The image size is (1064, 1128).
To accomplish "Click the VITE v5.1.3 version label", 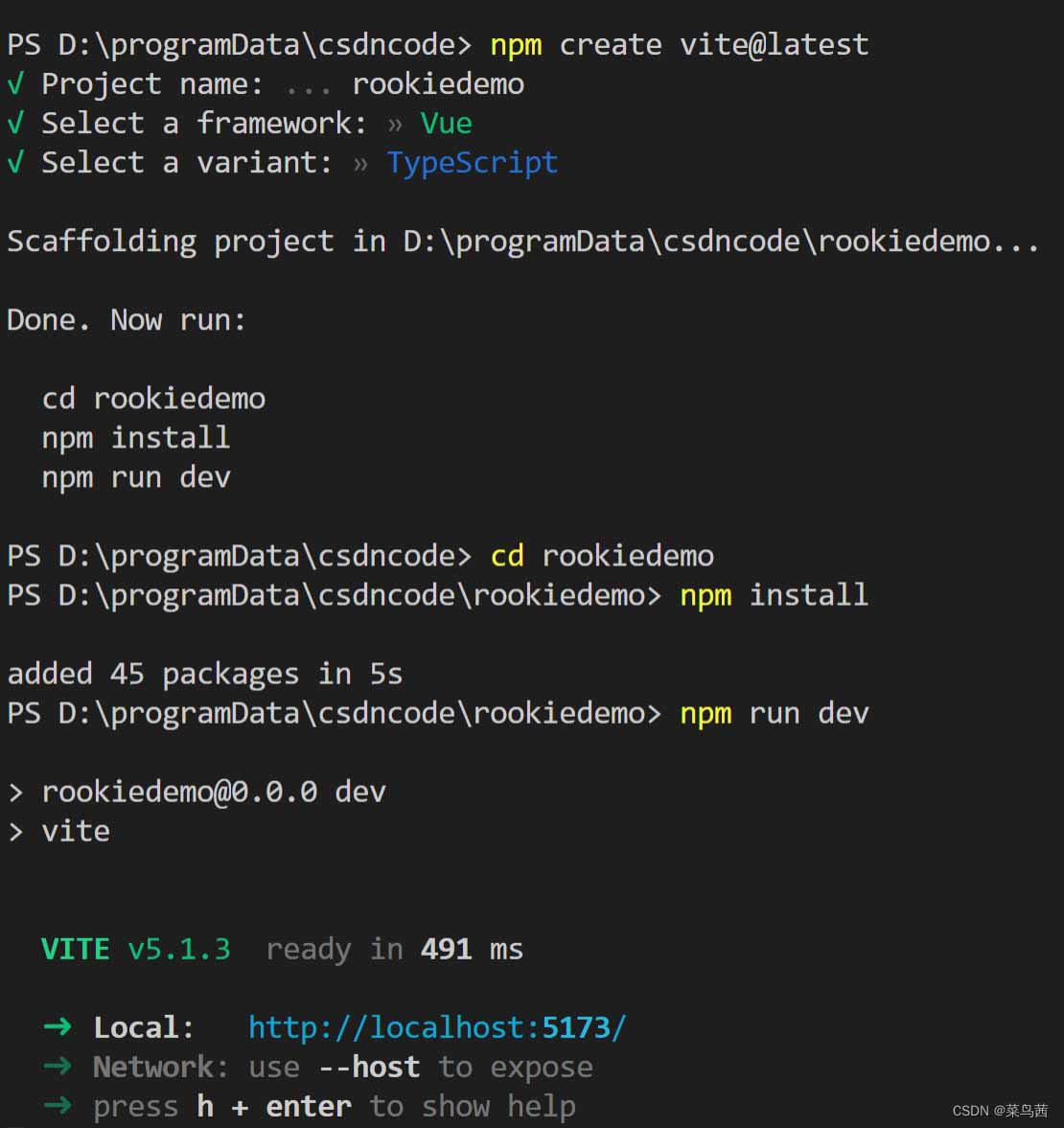I will point(136,949).
